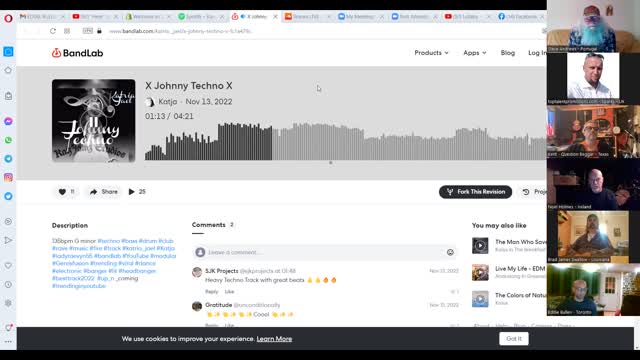Play The Colors of Nature suggestion
Viewport: 640px width, 360px height.
tap(480, 299)
